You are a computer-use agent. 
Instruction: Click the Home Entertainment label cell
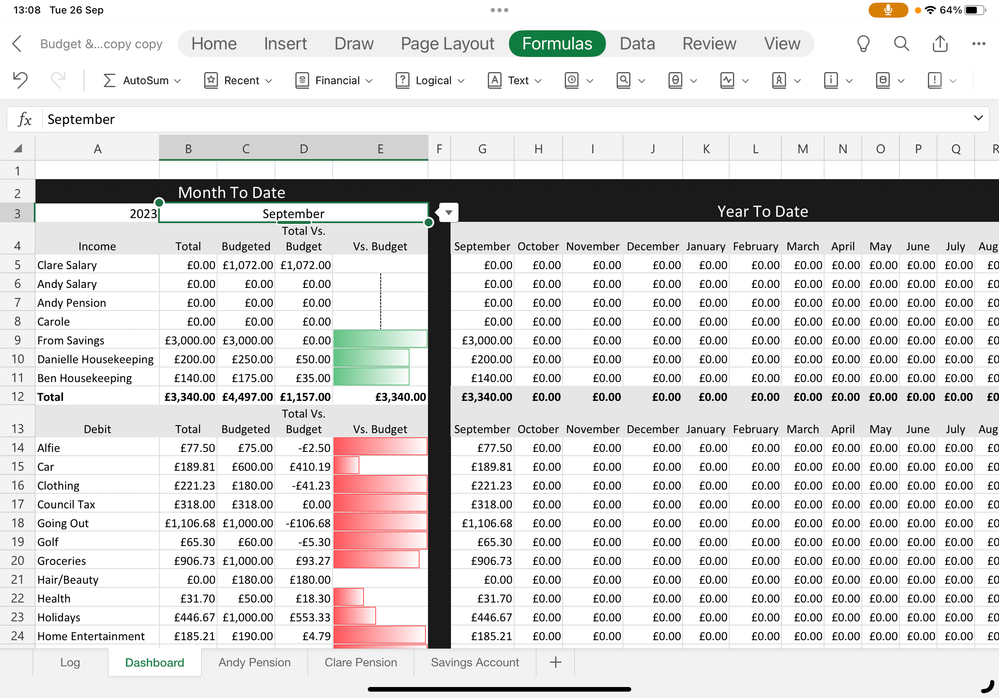(x=97, y=636)
